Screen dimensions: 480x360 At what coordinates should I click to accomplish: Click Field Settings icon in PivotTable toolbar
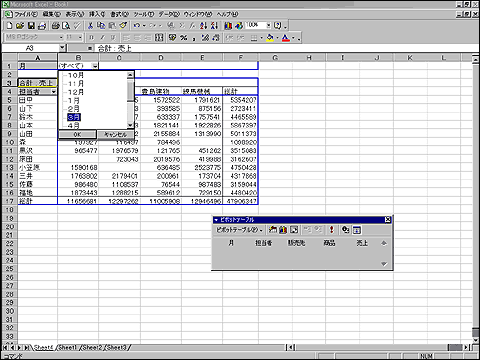(x=346, y=230)
